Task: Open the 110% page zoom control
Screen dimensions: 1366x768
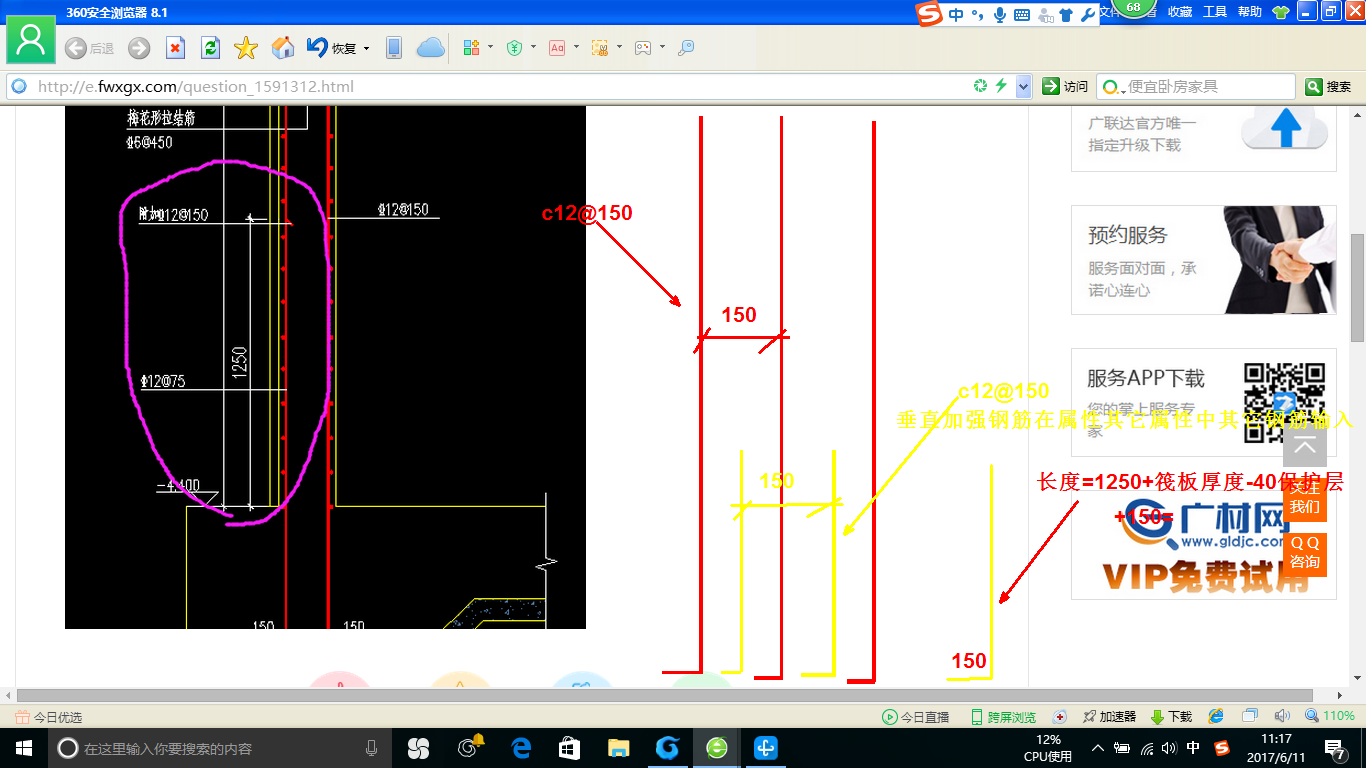Action: click(x=1330, y=716)
